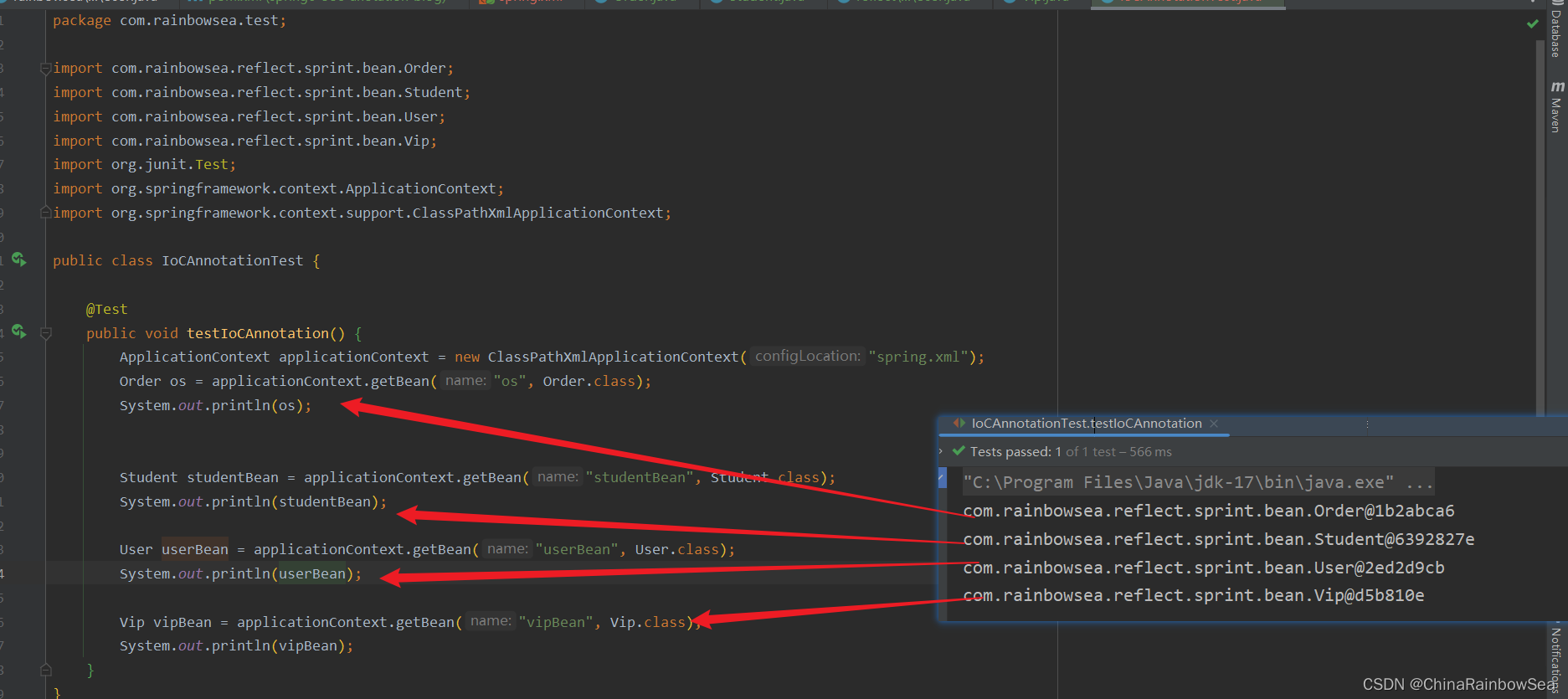Click the Order@1b2abca6 console output line
1568x699 pixels.
pos(1209,511)
